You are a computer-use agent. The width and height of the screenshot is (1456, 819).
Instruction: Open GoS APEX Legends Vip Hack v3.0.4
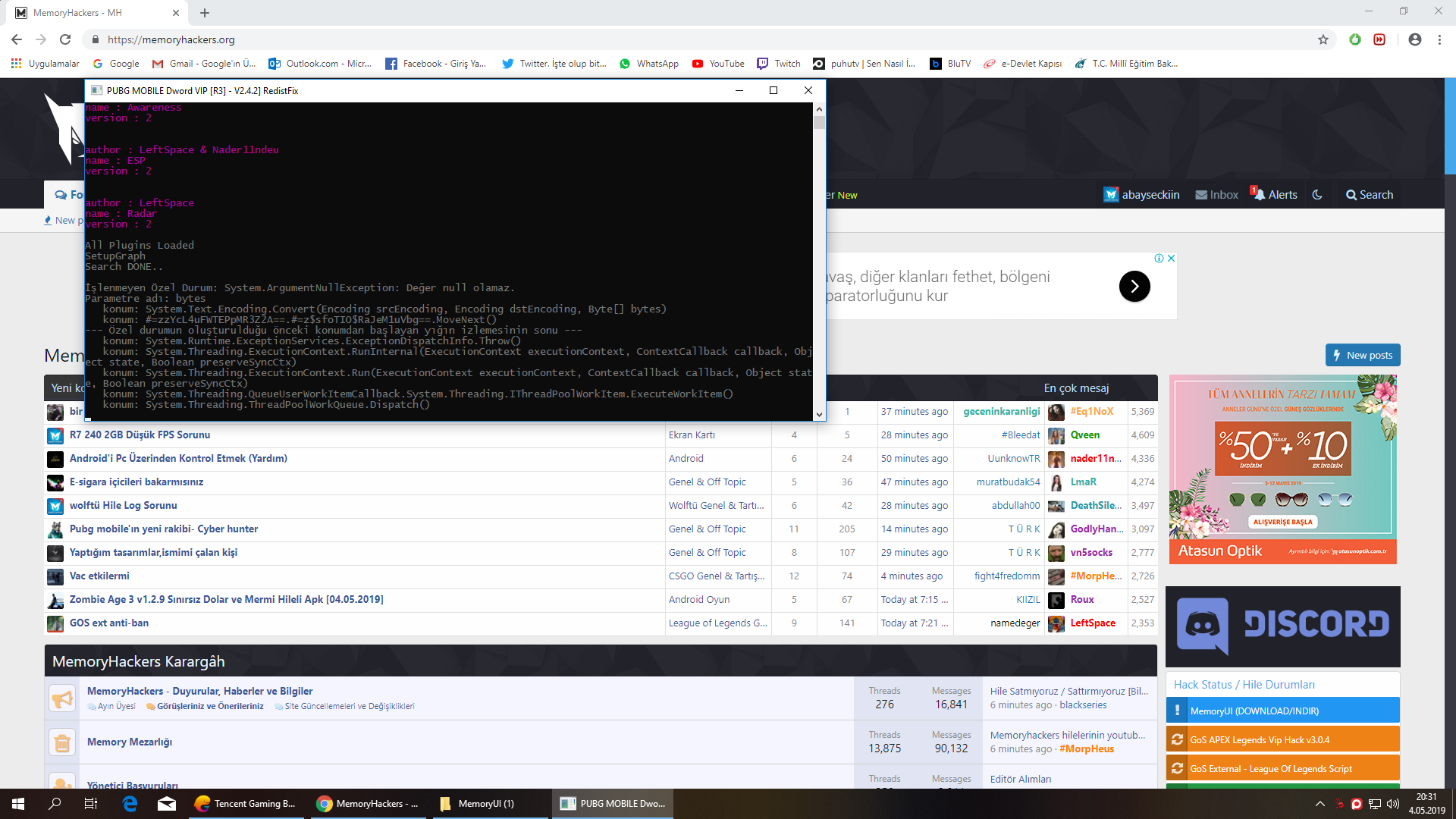point(1282,739)
